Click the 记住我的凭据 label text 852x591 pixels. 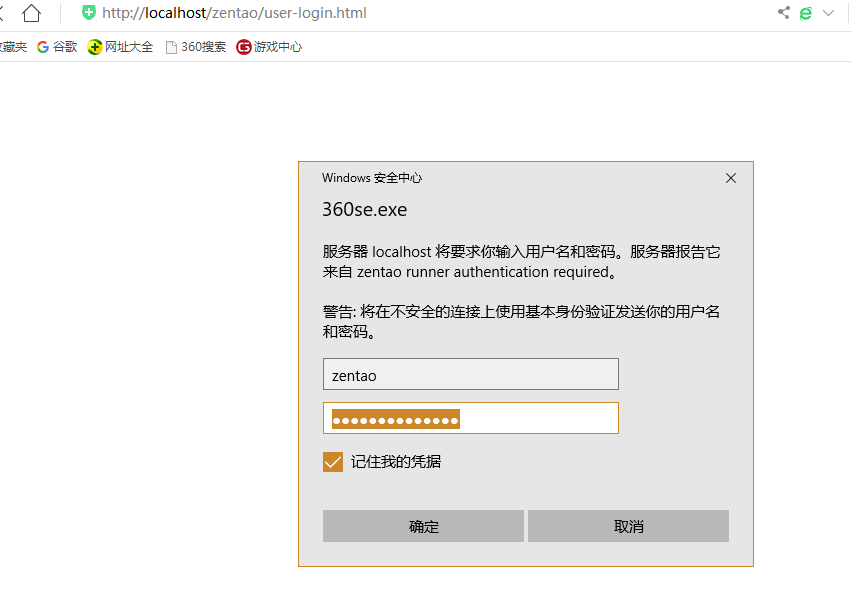point(396,462)
